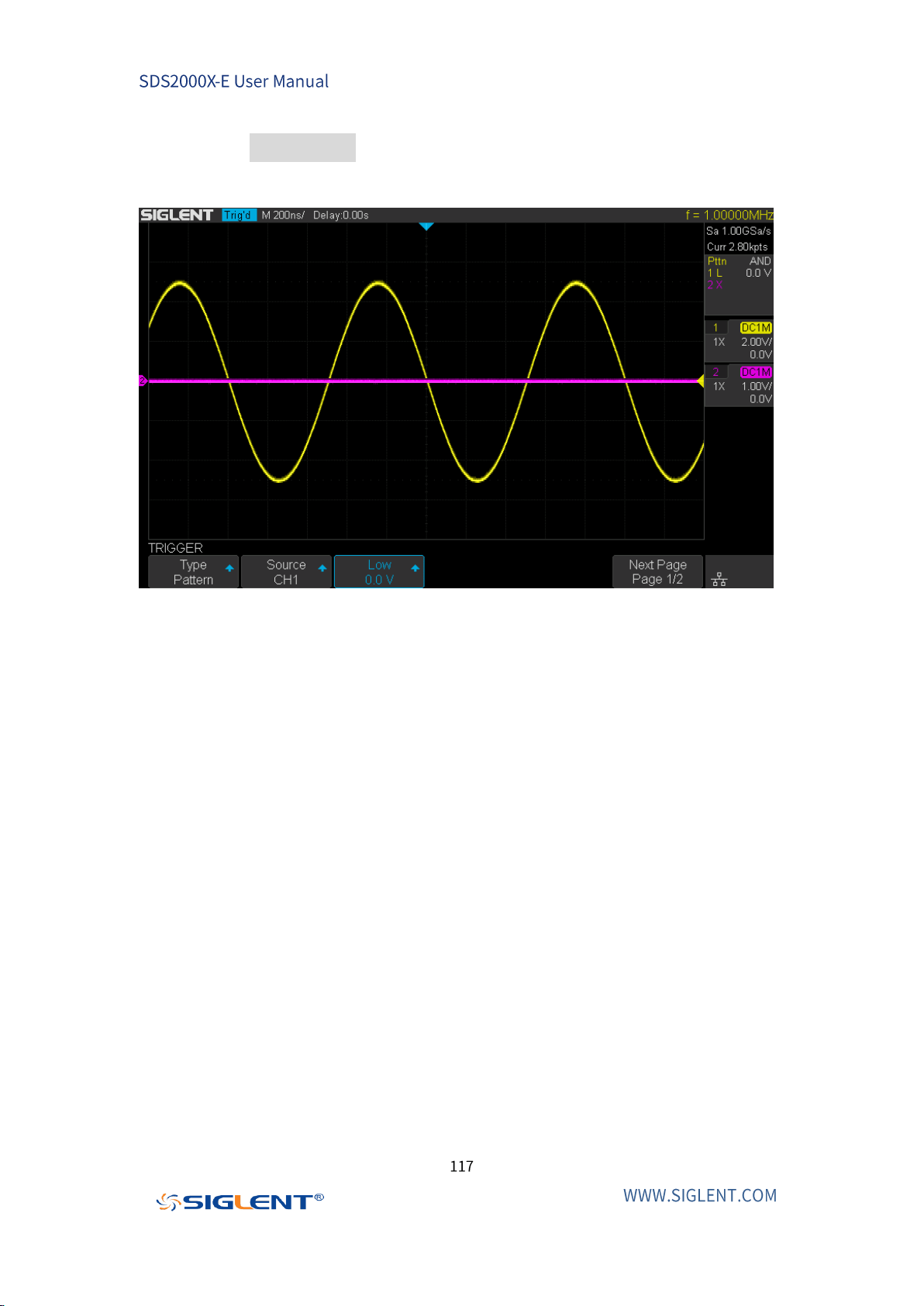Click the network LAN status icon
The width and height of the screenshot is (924, 1306).
[719, 579]
